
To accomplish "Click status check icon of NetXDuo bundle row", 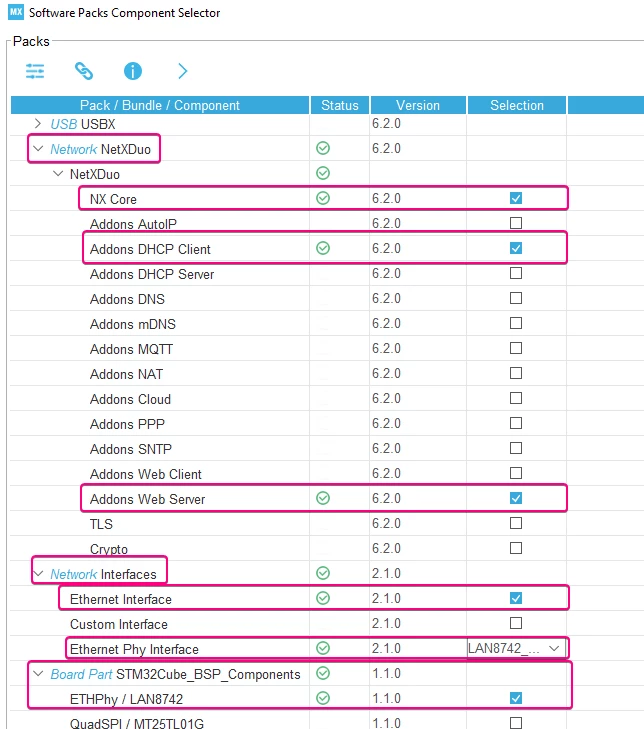I will coord(323,173).
